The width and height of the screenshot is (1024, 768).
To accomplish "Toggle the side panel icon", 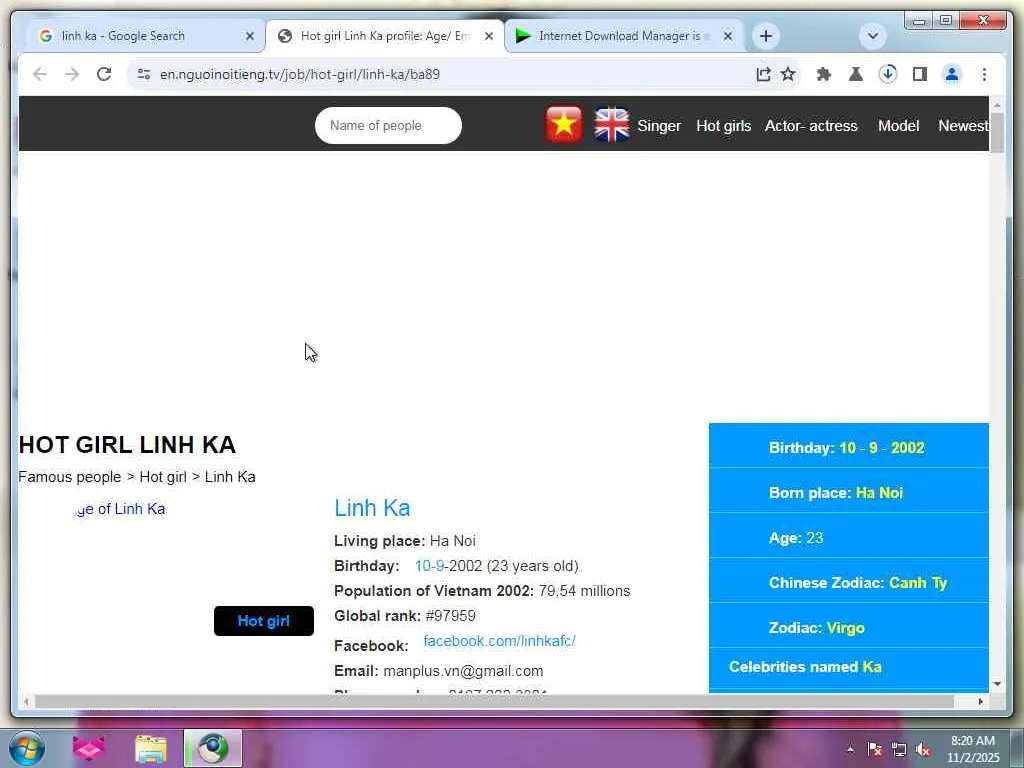I will click(x=920, y=74).
